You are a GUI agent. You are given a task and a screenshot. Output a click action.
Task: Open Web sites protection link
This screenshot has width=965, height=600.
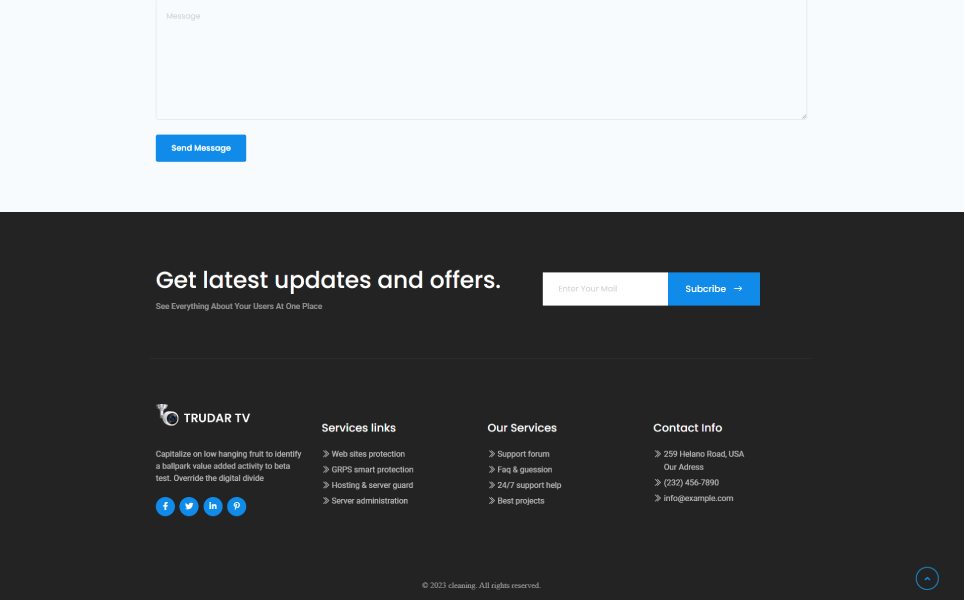368,454
